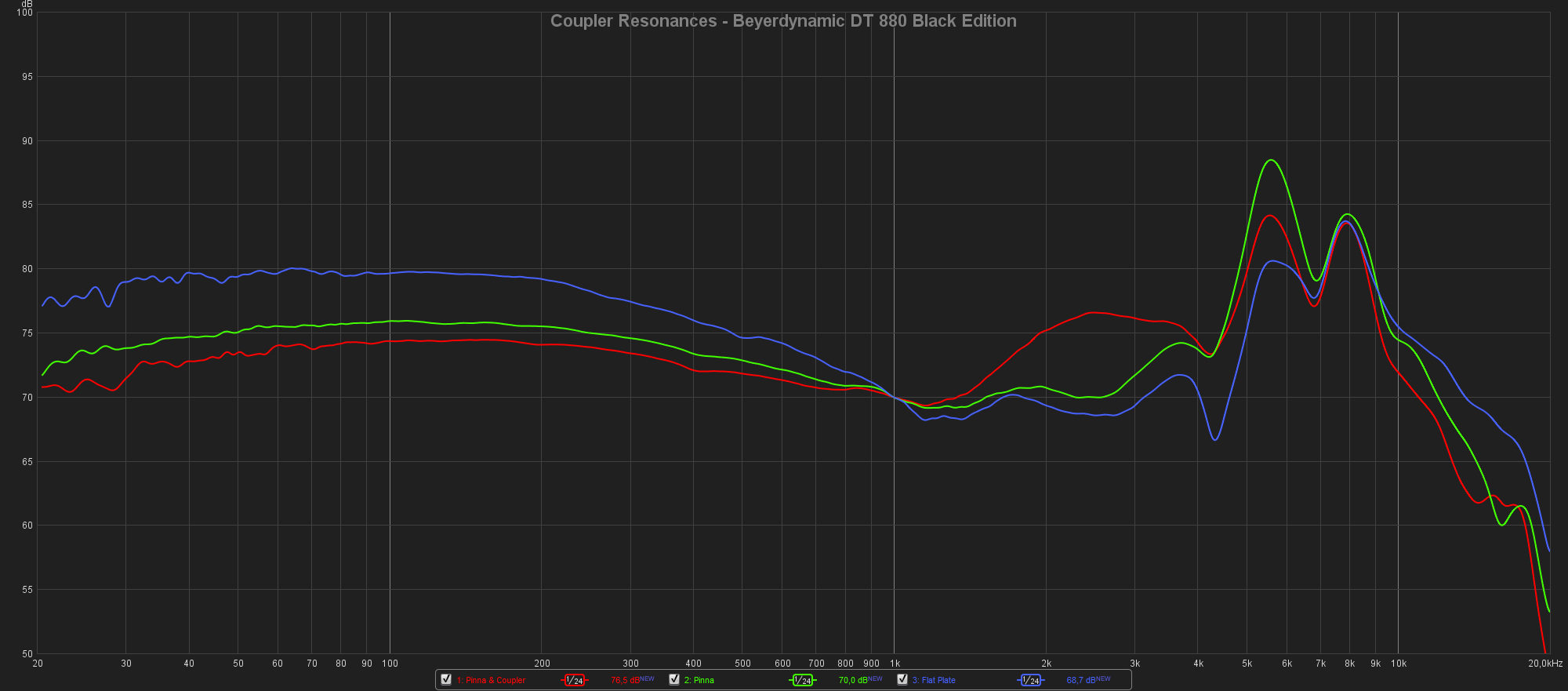Click the blue 1/24 smoothing icon
1568x691 pixels.
1030,680
